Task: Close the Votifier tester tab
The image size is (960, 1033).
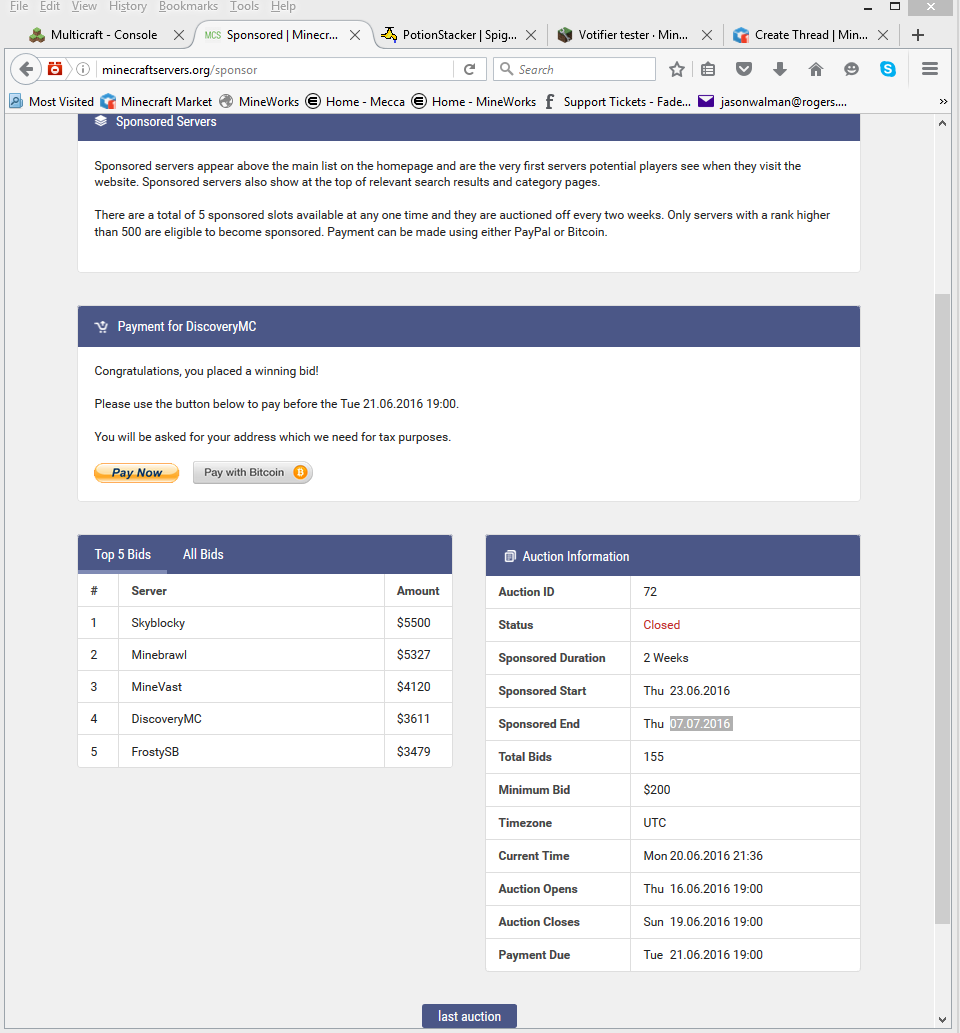Action: tap(707, 35)
